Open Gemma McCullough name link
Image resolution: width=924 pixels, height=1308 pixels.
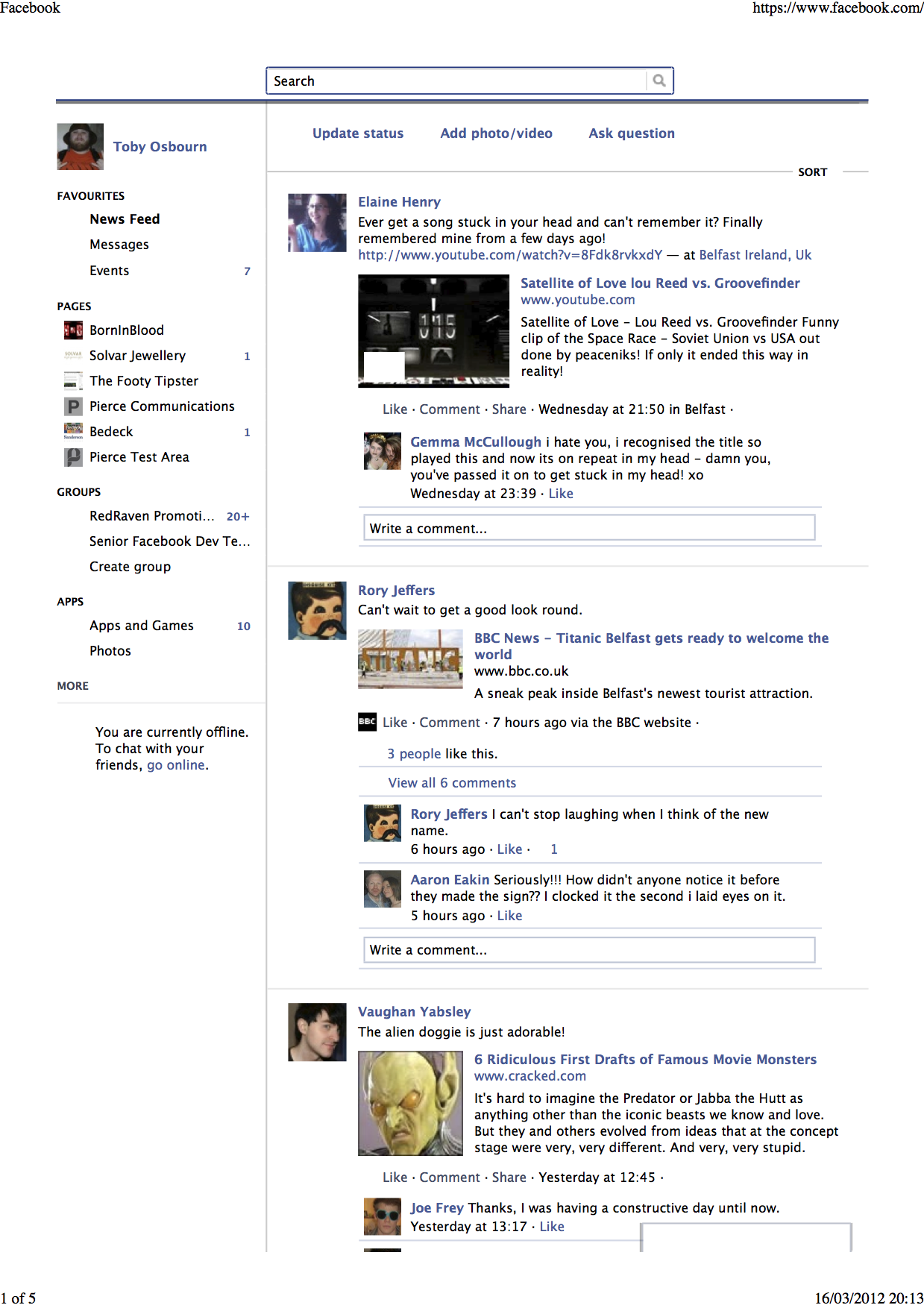(x=476, y=442)
